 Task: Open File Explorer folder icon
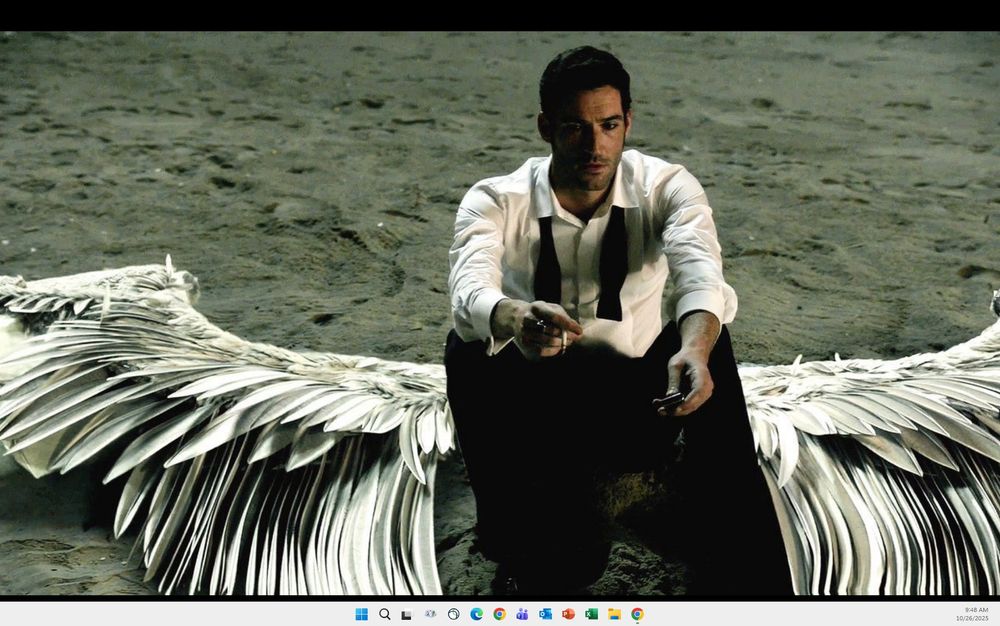click(x=614, y=614)
